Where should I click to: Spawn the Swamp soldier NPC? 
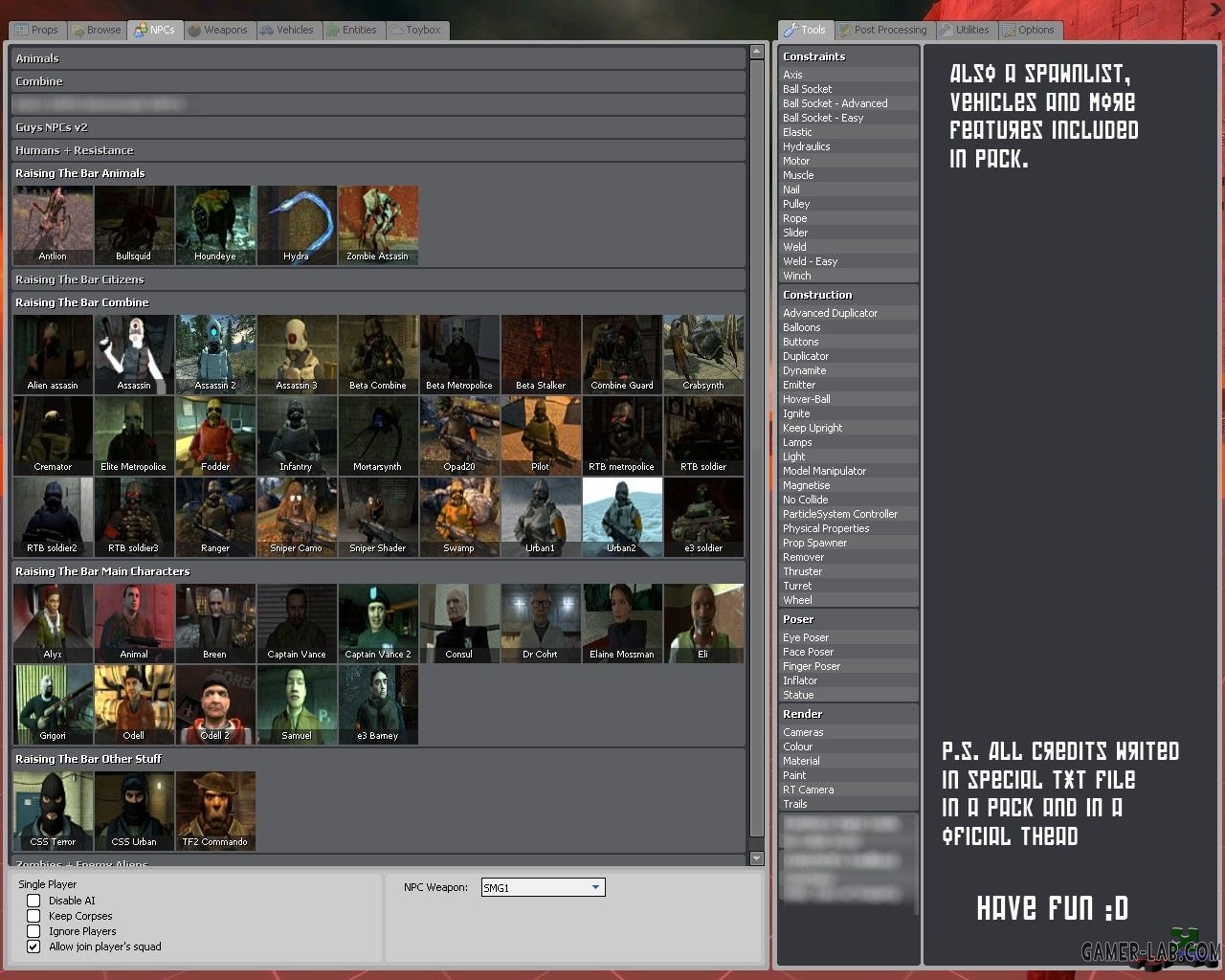coord(459,518)
